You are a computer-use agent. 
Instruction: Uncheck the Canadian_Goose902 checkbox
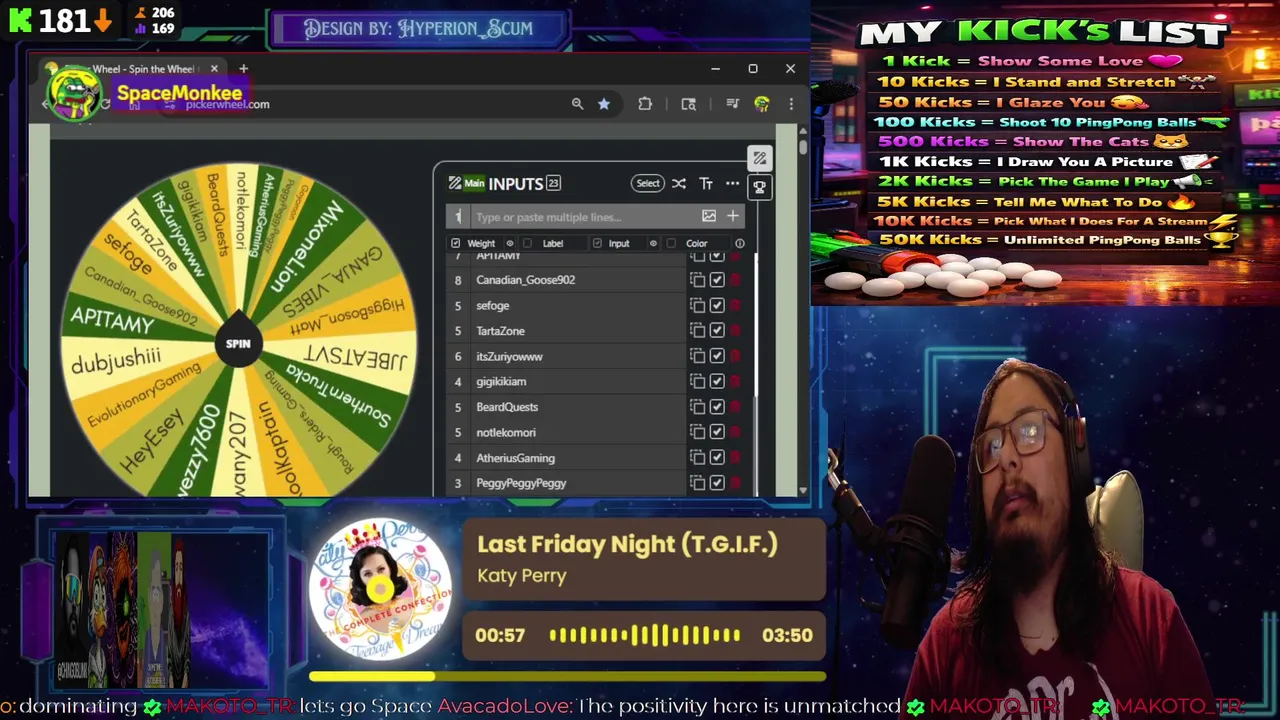pos(717,280)
